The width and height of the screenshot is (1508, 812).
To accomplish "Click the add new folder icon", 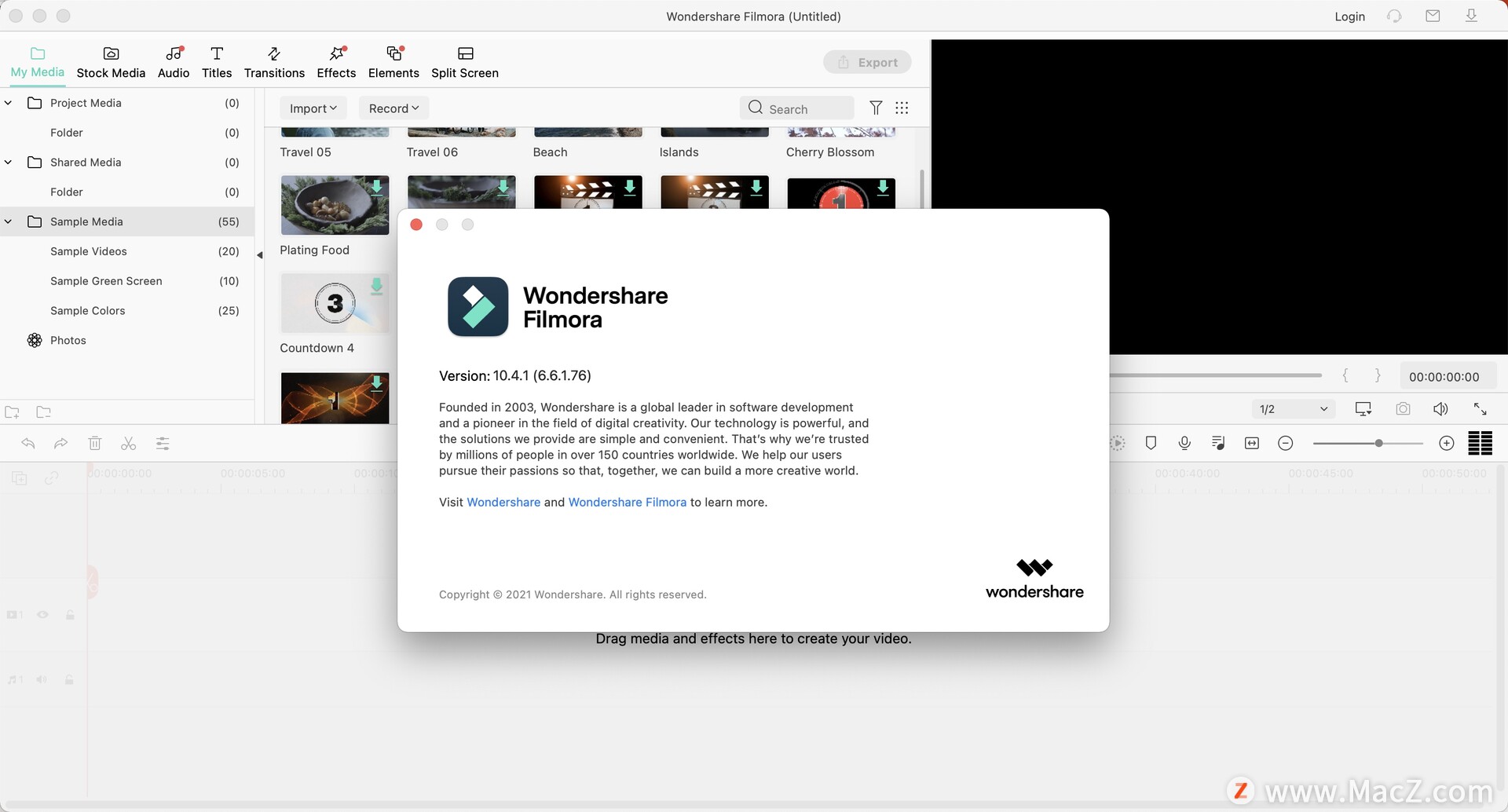I will click(x=13, y=411).
